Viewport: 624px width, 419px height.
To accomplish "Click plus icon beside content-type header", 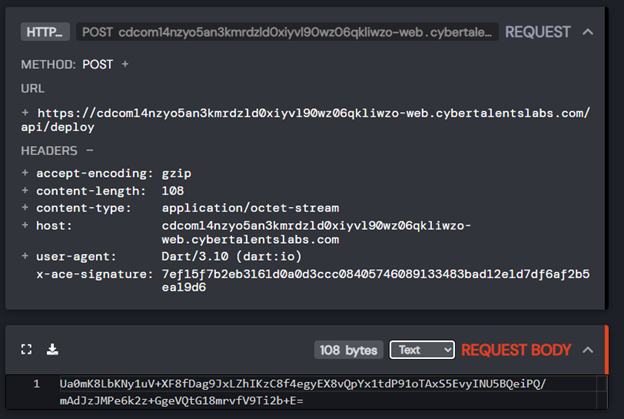I will click(25, 207).
